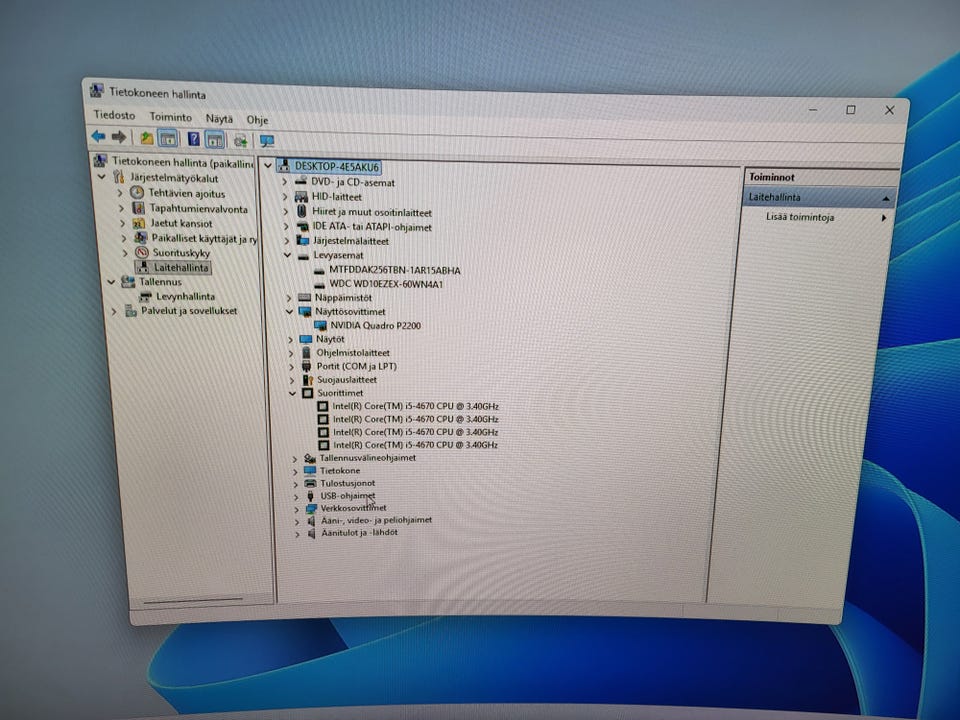This screenshot has height=720, width=960.
Task: Click the Jaetut kansiot shared folder icon
Action: pos(140,223)
